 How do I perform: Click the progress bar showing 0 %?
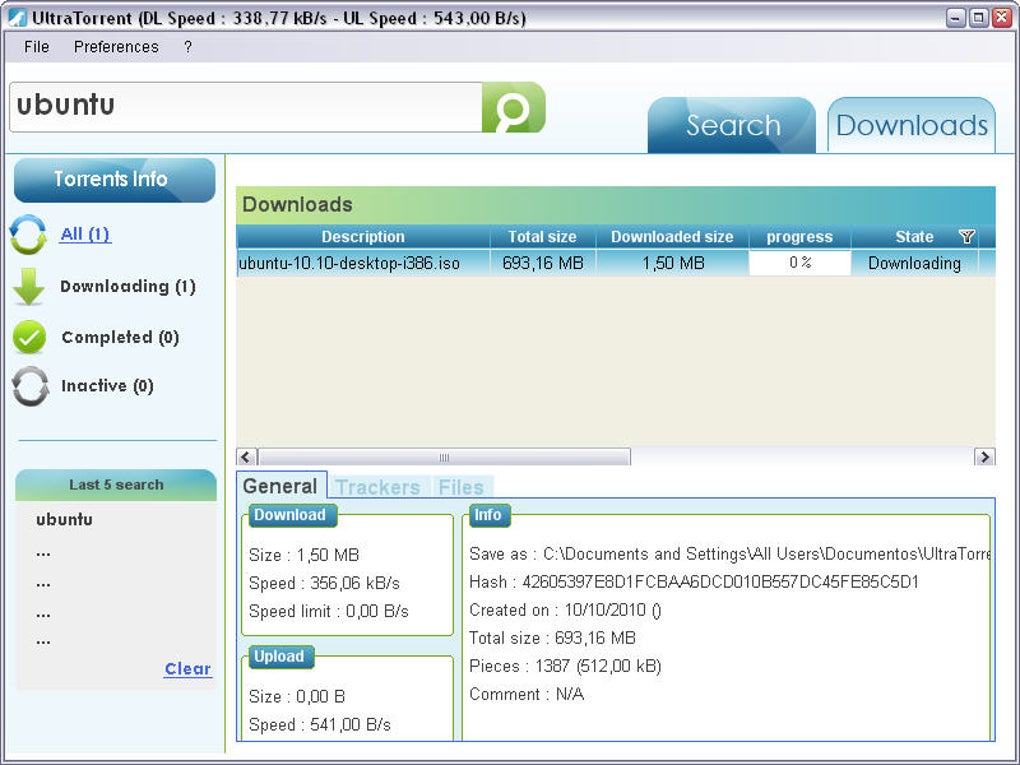click(799, 264)
